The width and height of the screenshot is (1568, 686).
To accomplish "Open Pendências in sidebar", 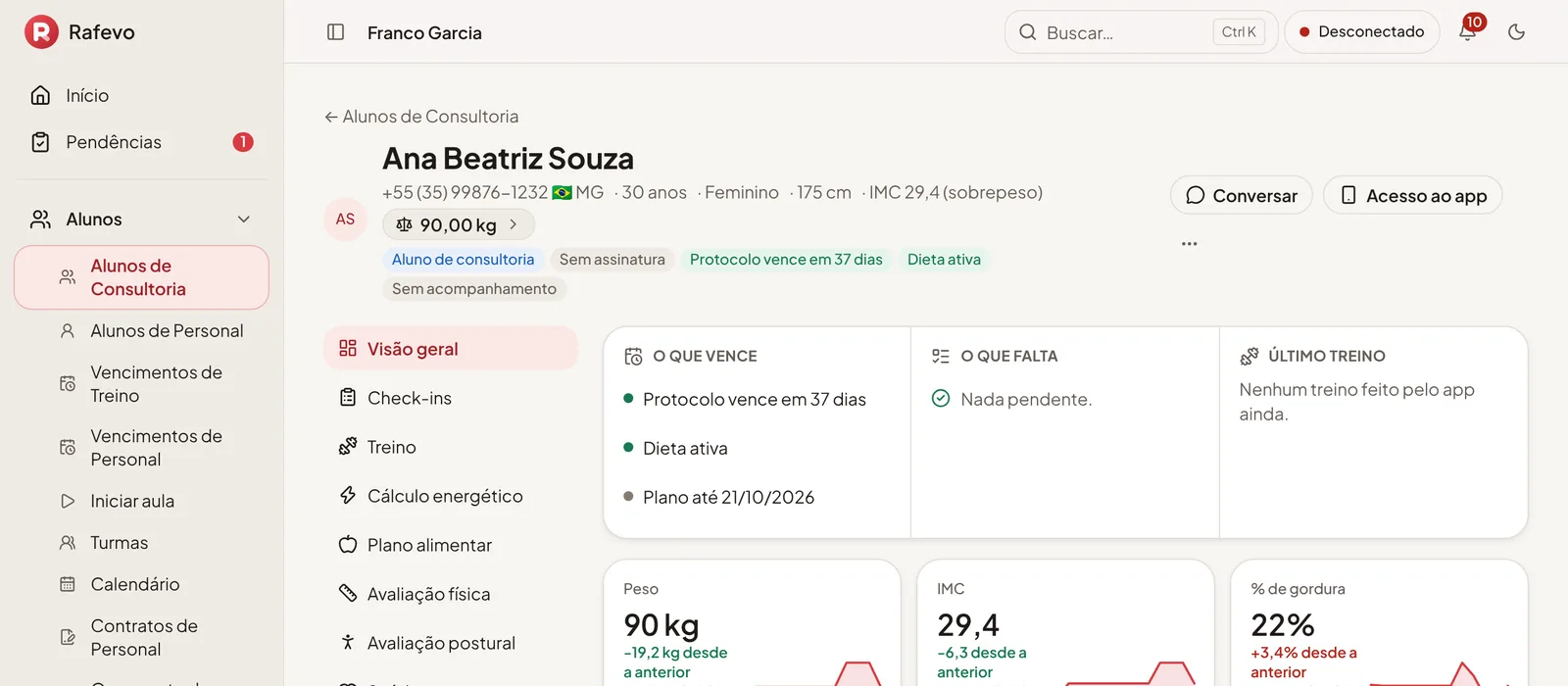I will tap(141, 142).
